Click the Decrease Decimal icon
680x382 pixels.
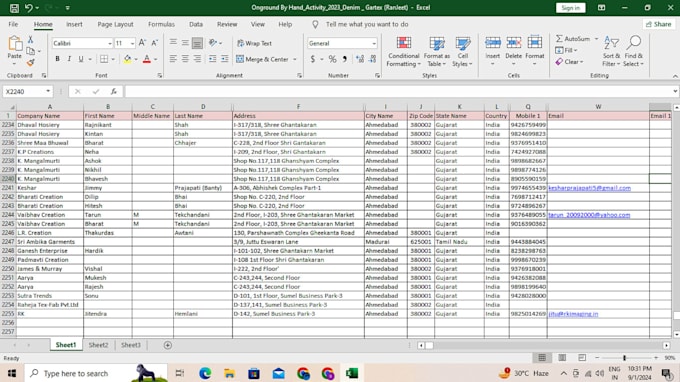373,59
